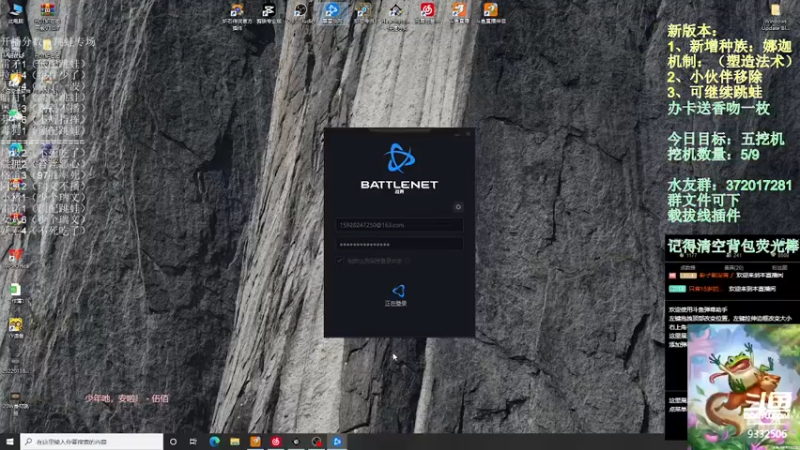Click the 挖机数量：5/9 overlay text
Viewport: 800px width, 450px height.
pyautogui.click(x=713, y=155)
